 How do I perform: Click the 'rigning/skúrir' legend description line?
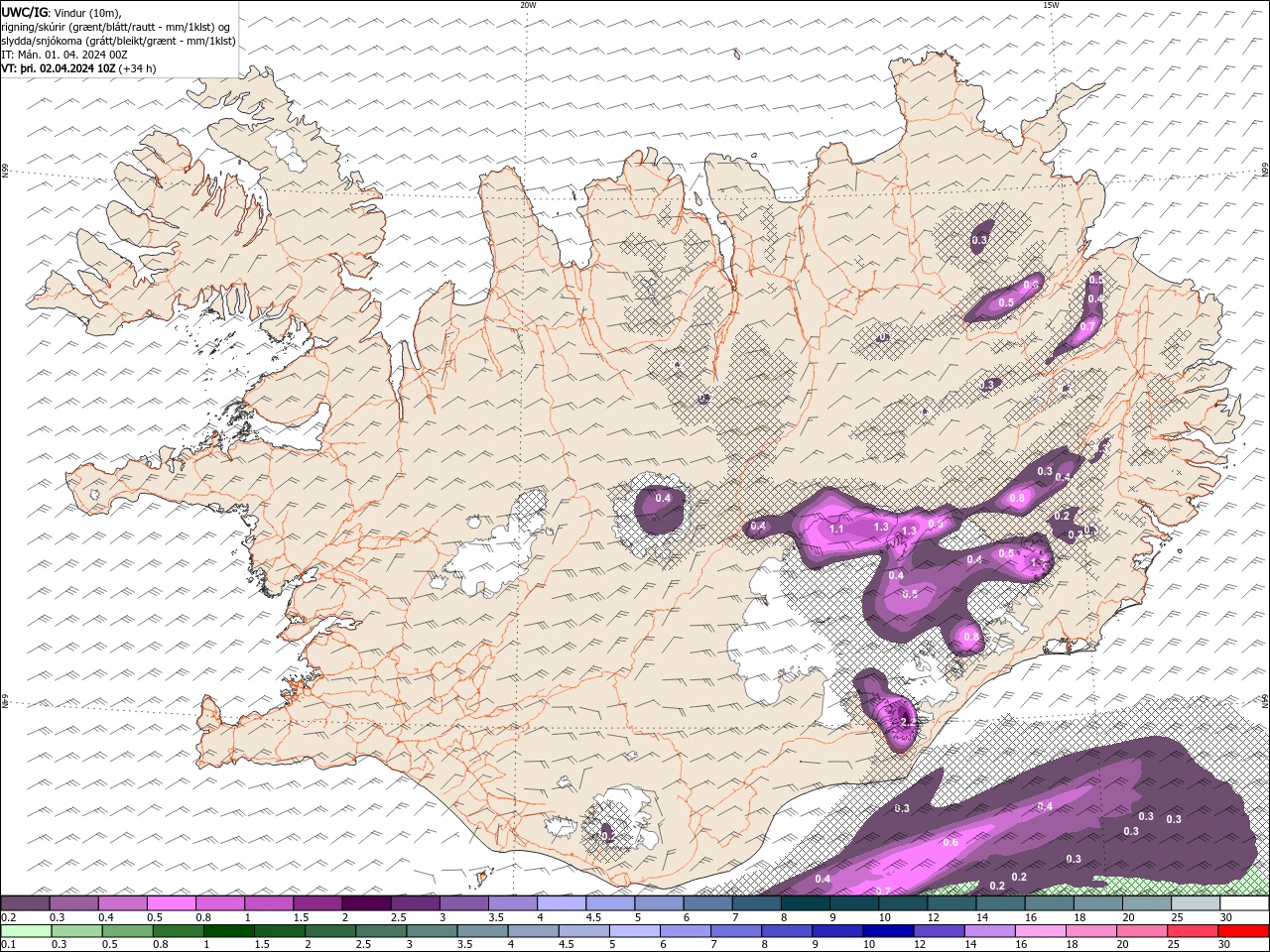[x=116, y=27]
